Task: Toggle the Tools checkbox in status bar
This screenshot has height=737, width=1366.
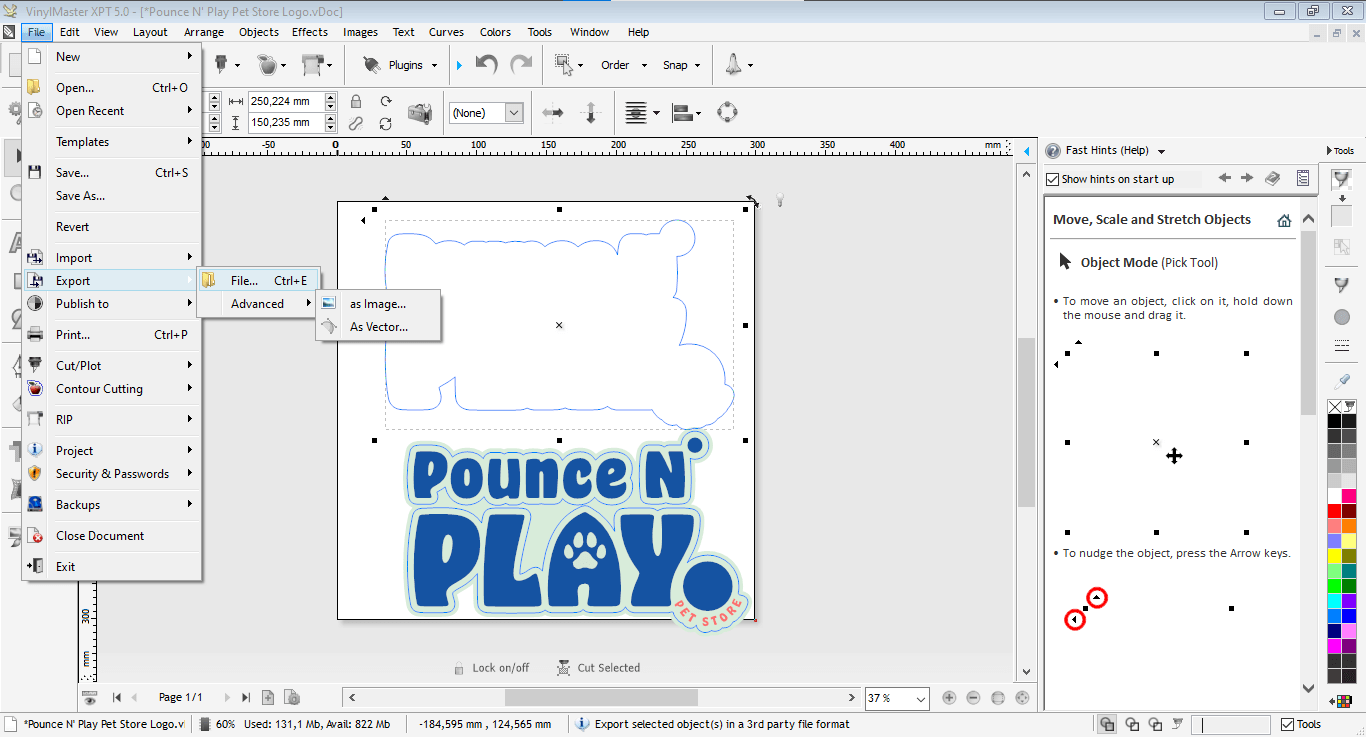Action: (x=1285, y=724)
